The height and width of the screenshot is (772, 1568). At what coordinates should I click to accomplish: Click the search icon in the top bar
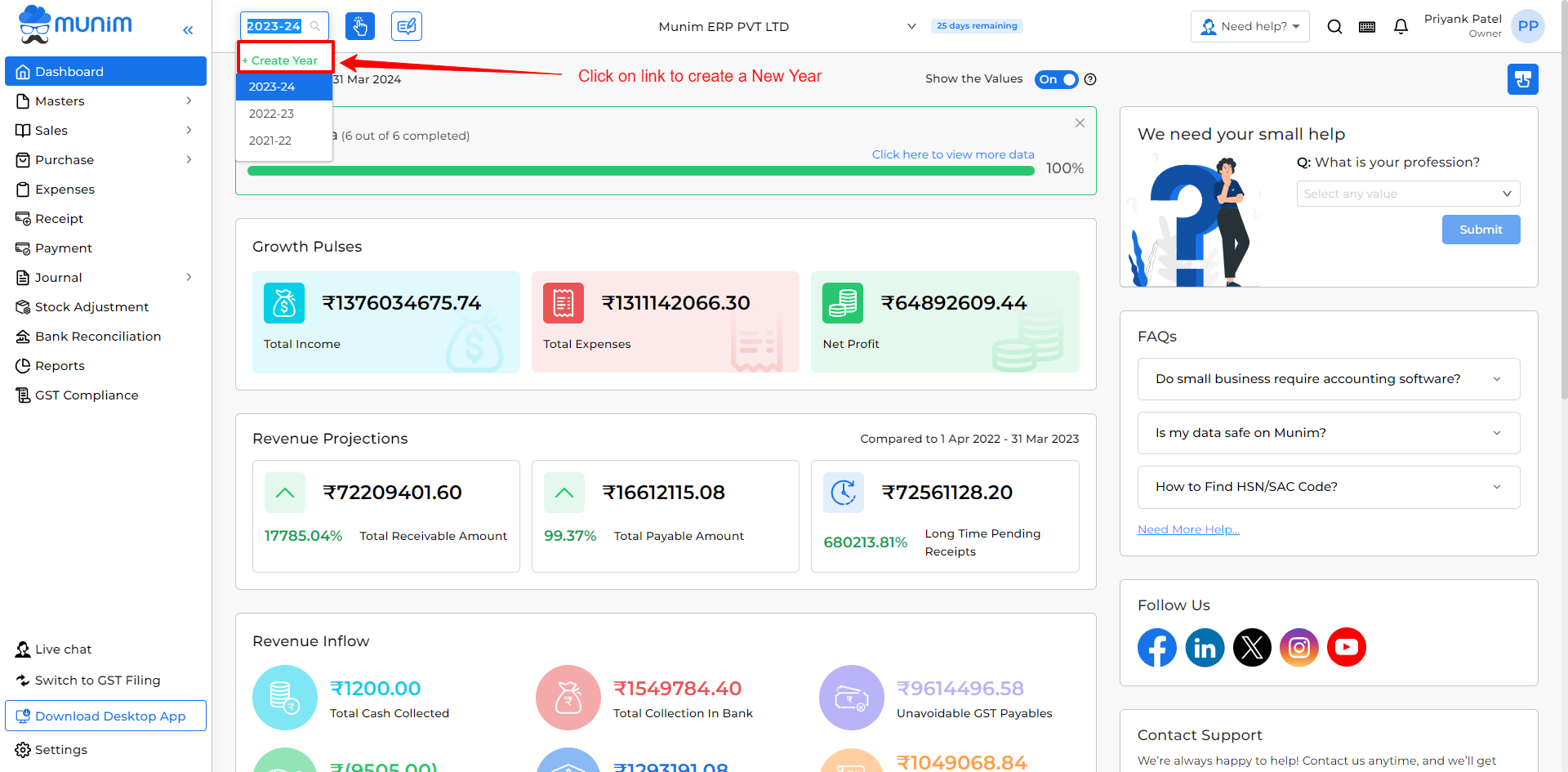pos(1334,26)
